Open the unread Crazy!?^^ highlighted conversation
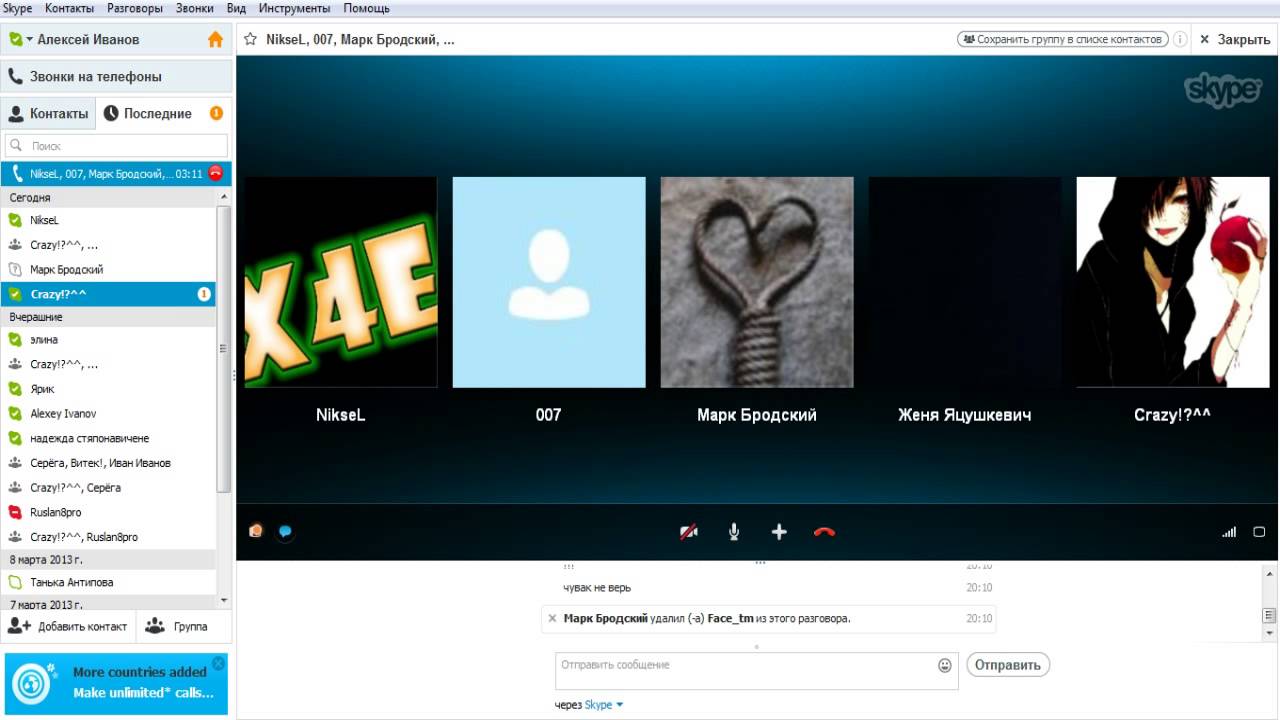 pos(108,294)
